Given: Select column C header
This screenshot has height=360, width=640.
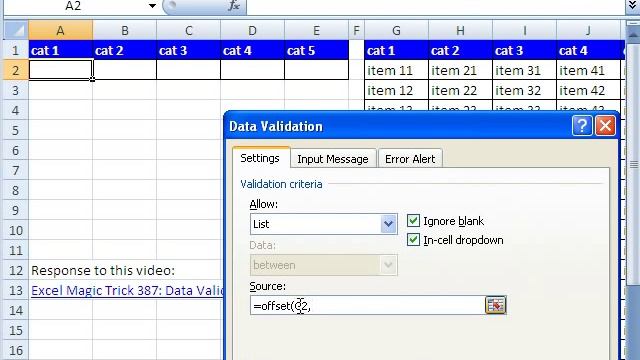Looking at the screenshot, I should click(189, 31).
